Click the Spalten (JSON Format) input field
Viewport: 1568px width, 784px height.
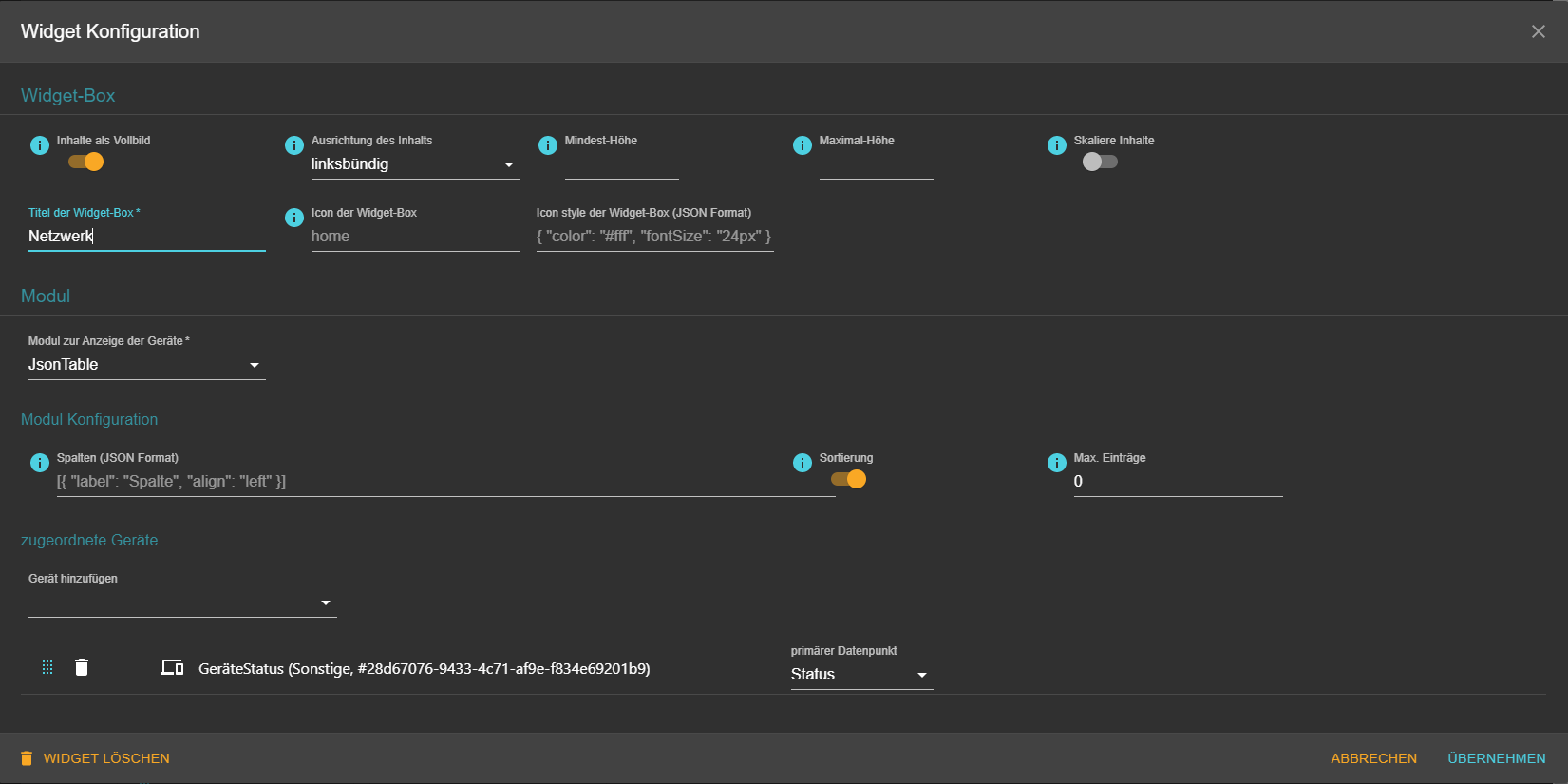pos(445,482)
